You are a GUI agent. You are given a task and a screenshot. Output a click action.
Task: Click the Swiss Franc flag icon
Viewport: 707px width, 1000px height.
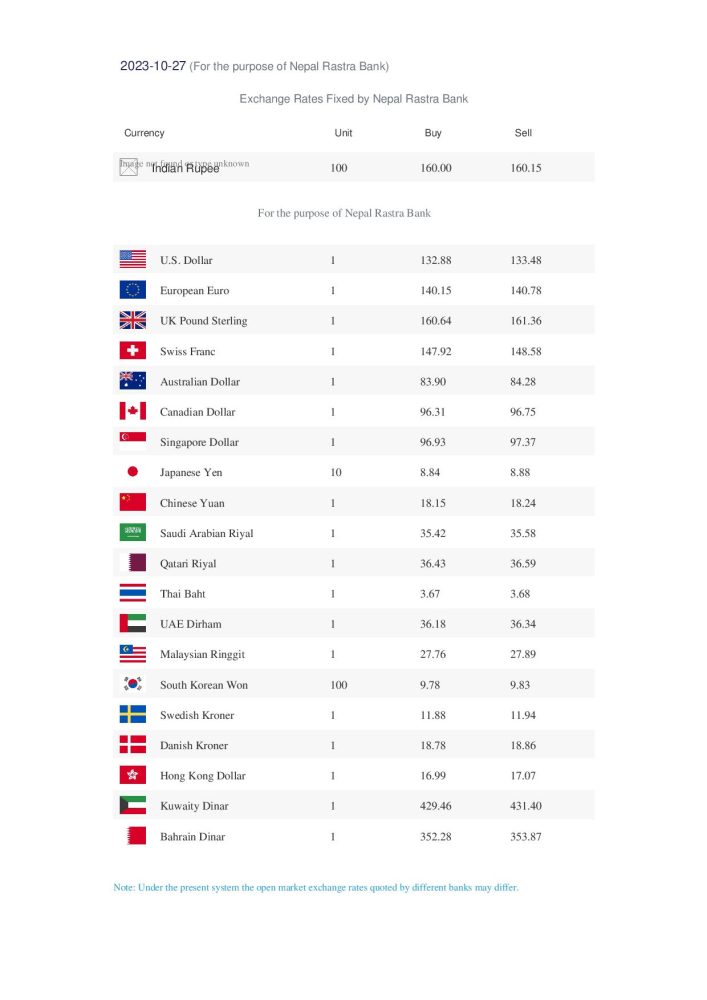(132, 351)
